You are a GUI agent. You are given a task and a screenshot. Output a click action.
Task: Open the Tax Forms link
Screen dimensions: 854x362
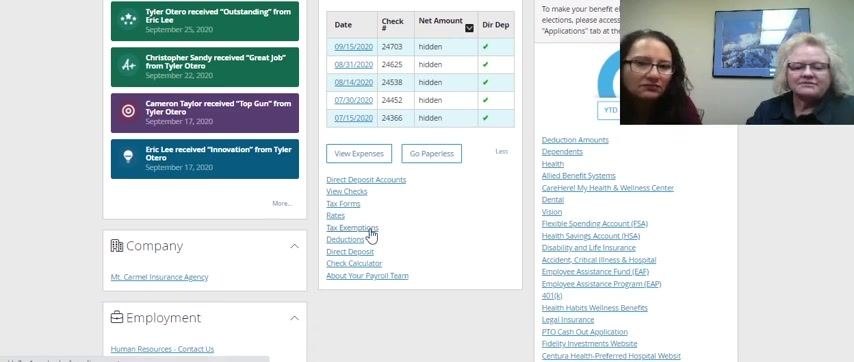coord(343,204)
